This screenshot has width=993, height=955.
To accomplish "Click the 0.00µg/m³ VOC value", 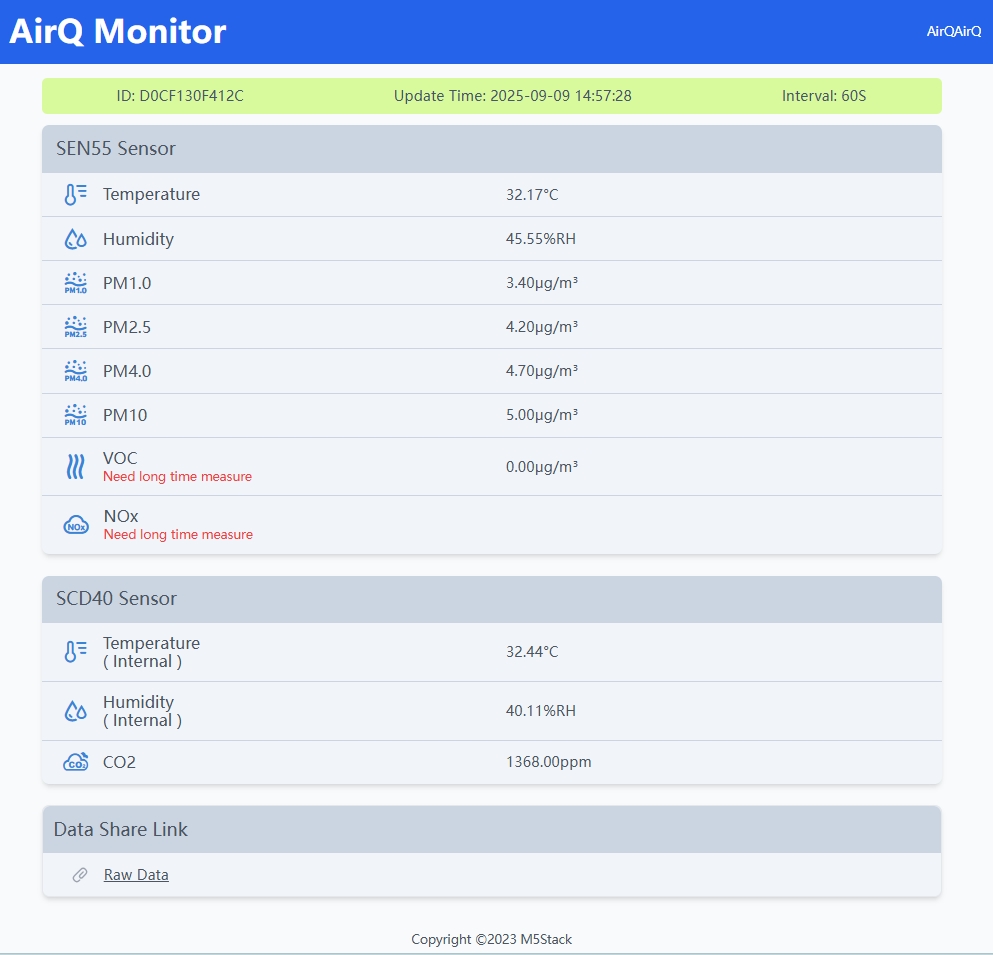I will [541, 467].
